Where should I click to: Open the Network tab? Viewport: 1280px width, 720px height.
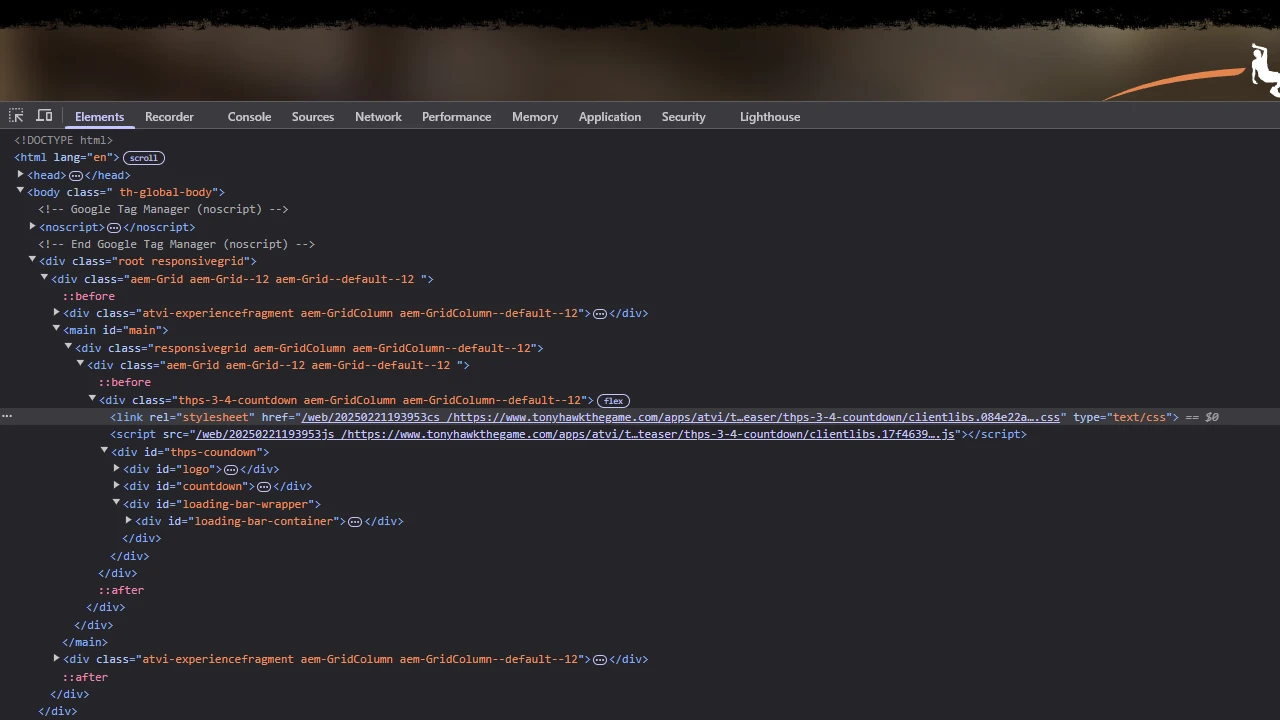(x=378, y=117)
